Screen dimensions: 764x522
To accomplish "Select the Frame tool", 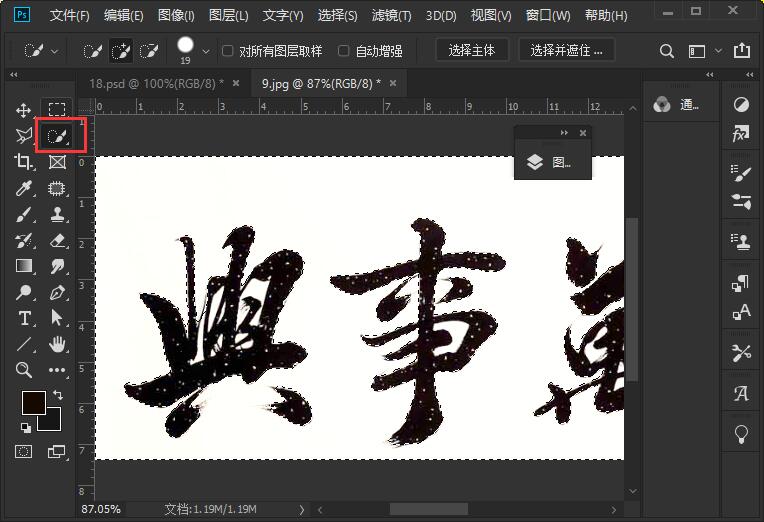I will click(57, 162).
